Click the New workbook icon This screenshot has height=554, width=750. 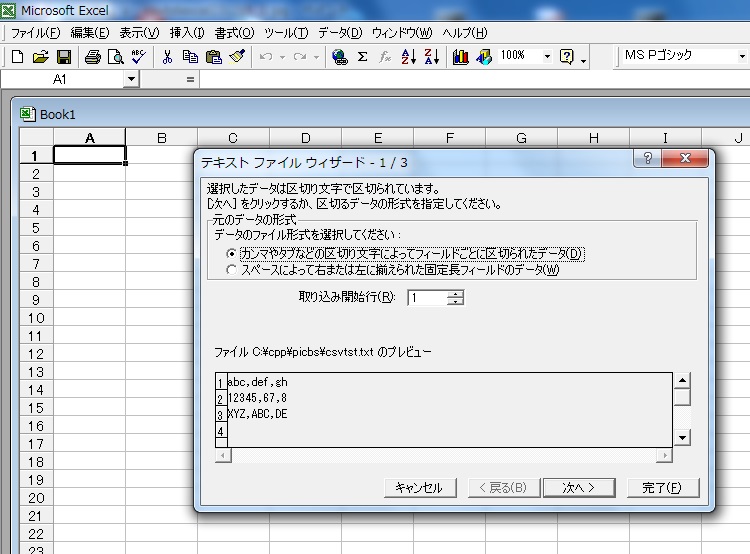pos(17,57)
